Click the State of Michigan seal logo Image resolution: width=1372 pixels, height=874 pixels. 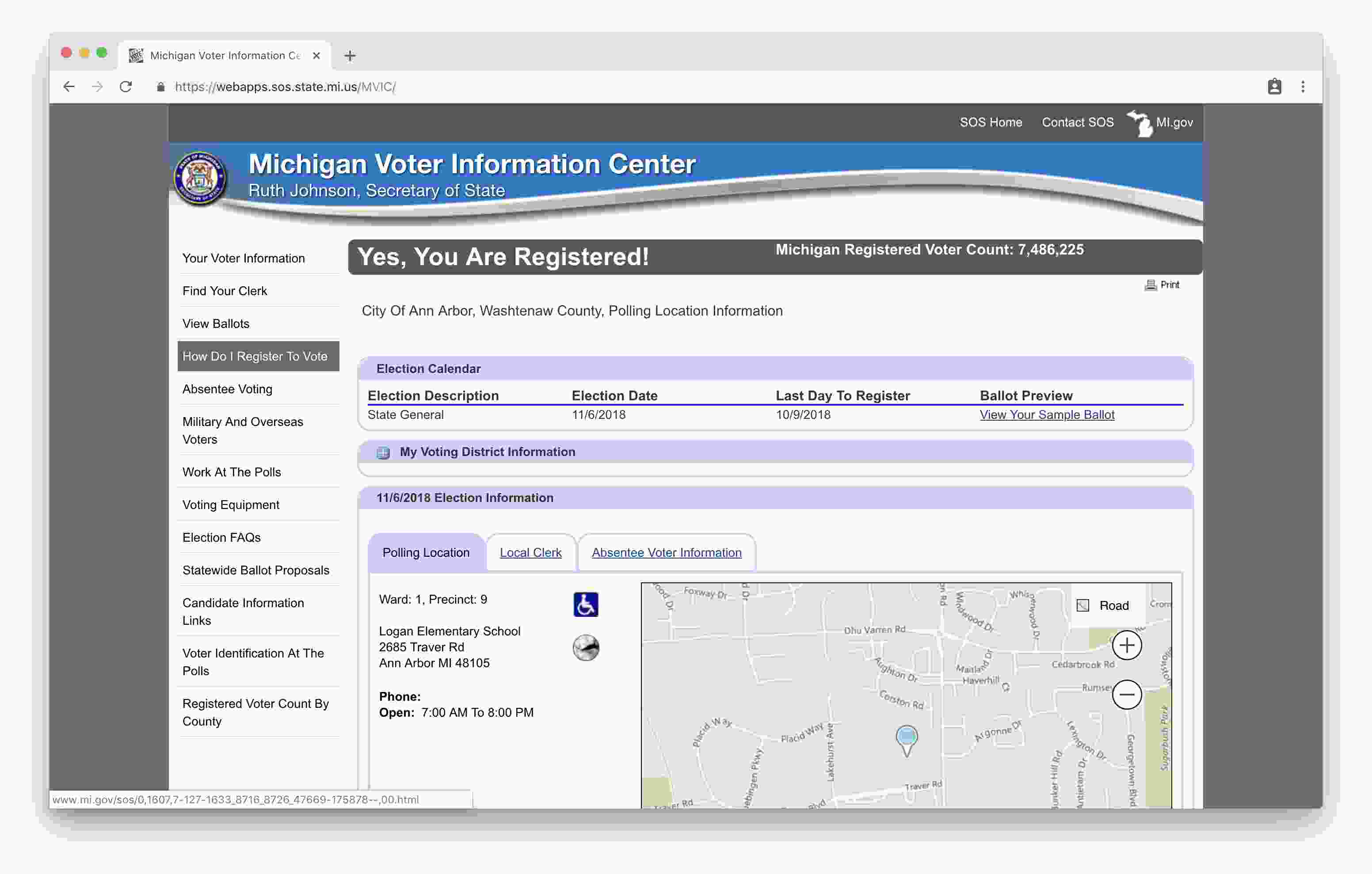point(199,177)
